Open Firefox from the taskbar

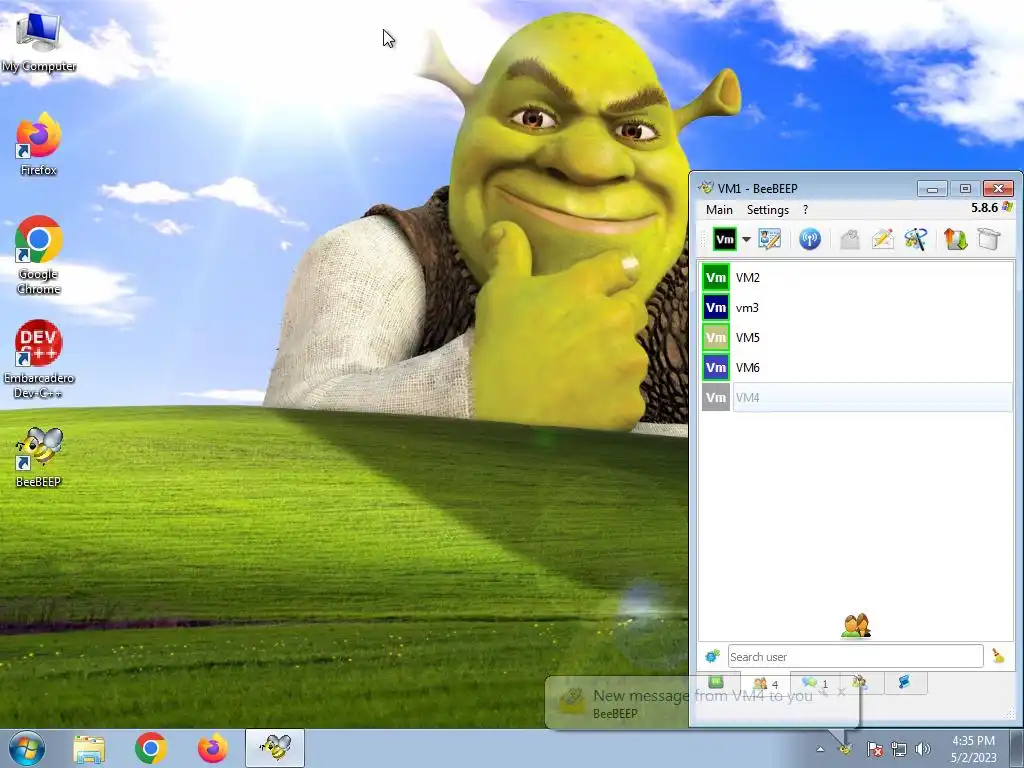pyautogui.click(x=213, y=748)
